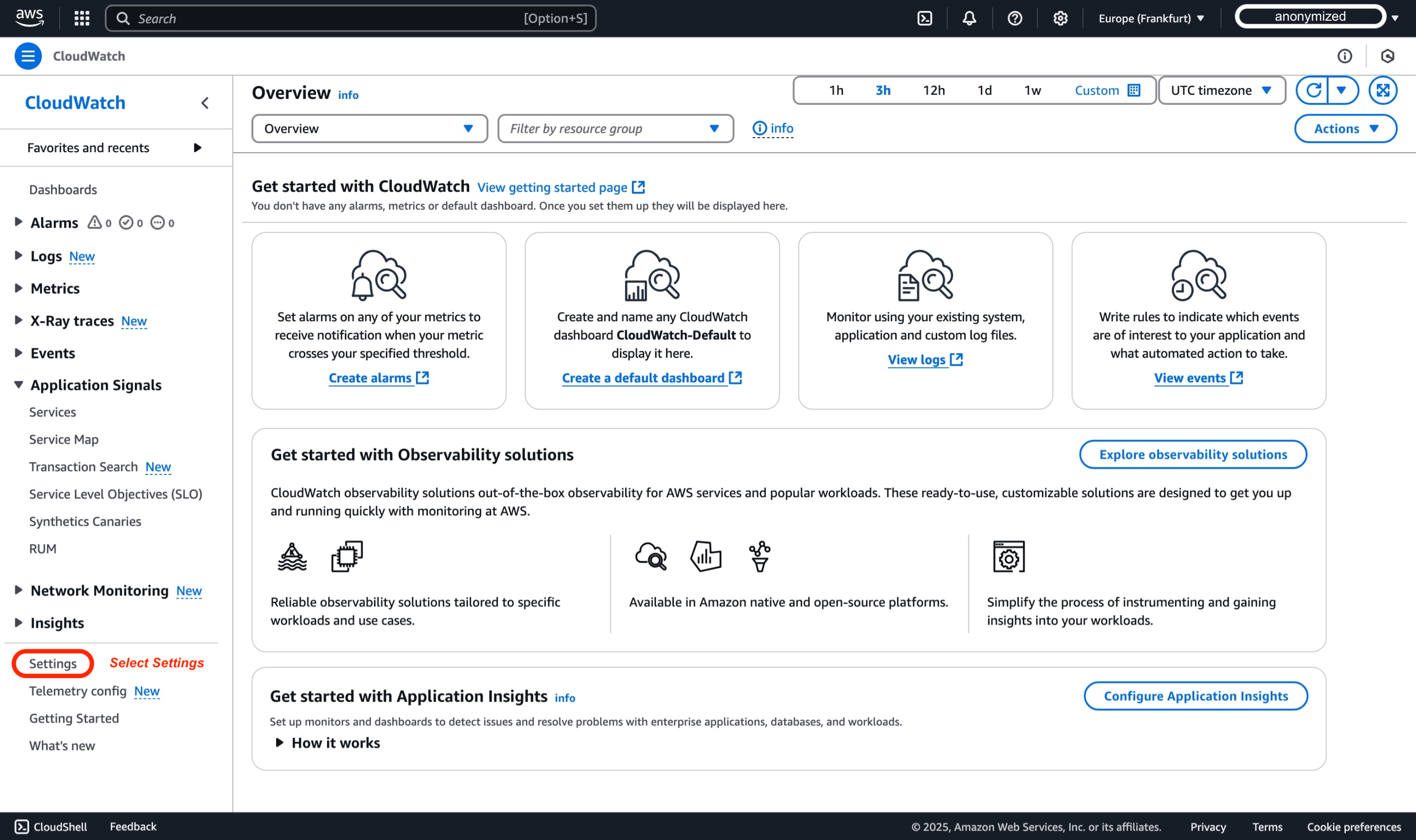The image size is (1416, 840).
Task: Click the insufficient data alarm icon
Action: (x=157, y=222)
